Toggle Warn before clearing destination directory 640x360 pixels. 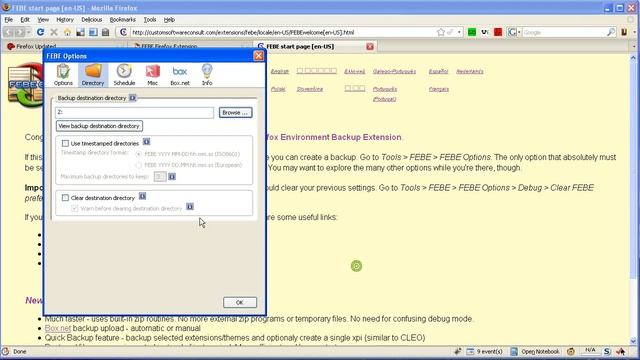pos(74,208)
